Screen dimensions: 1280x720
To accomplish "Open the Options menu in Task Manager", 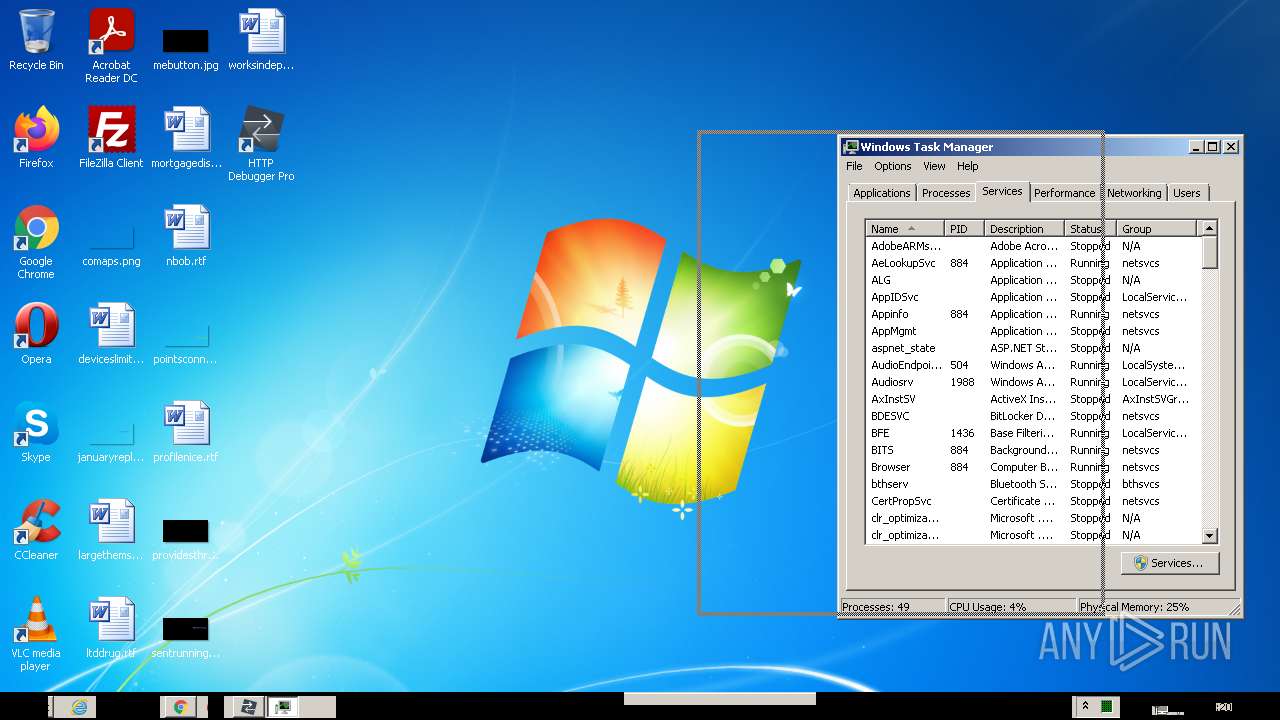I will click(x=893, y=166).
